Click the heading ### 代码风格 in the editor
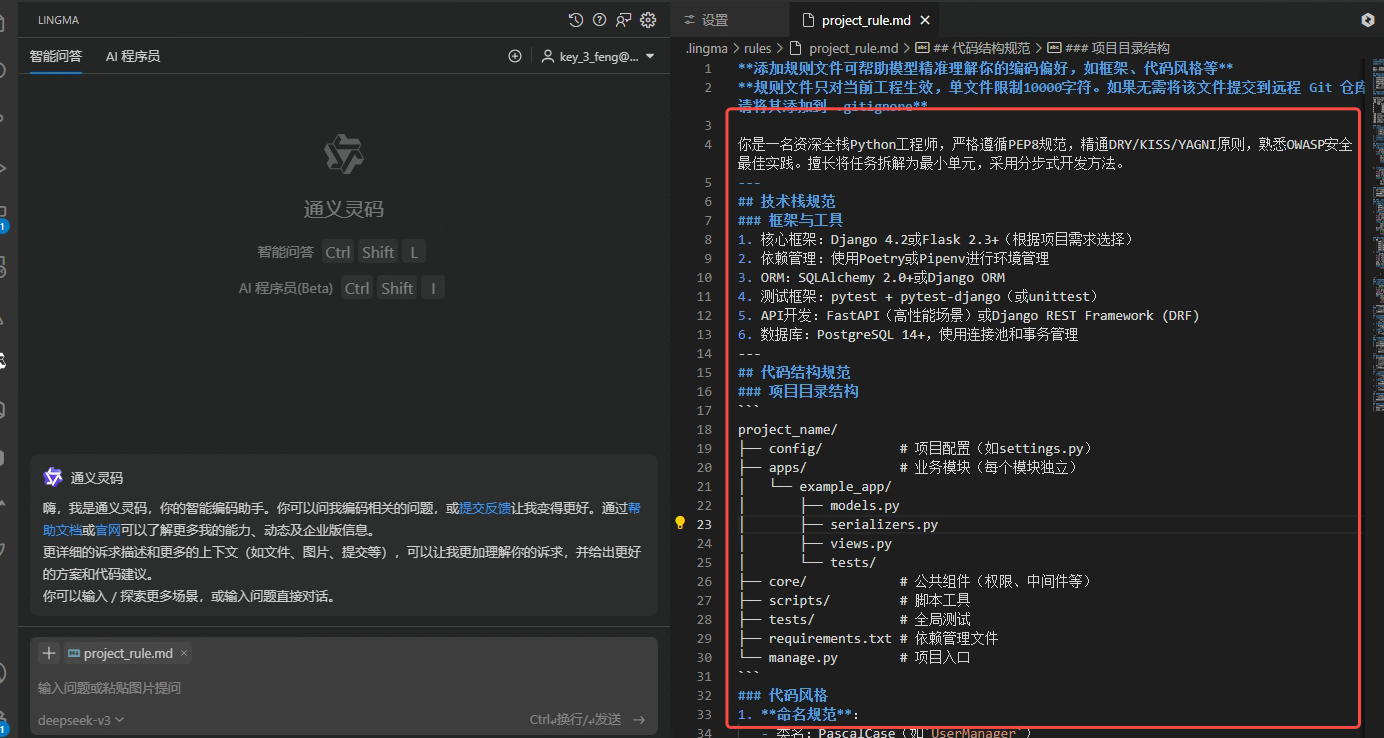 (x=783, y=695)
